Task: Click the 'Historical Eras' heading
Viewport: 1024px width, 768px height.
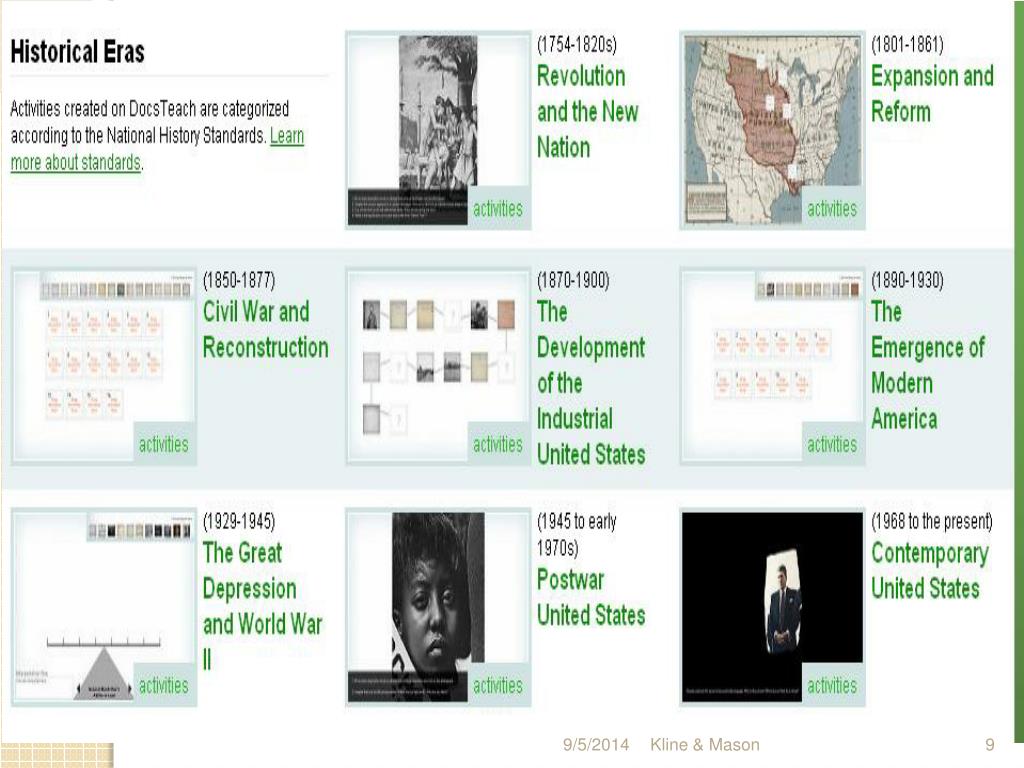Action: 77,52
